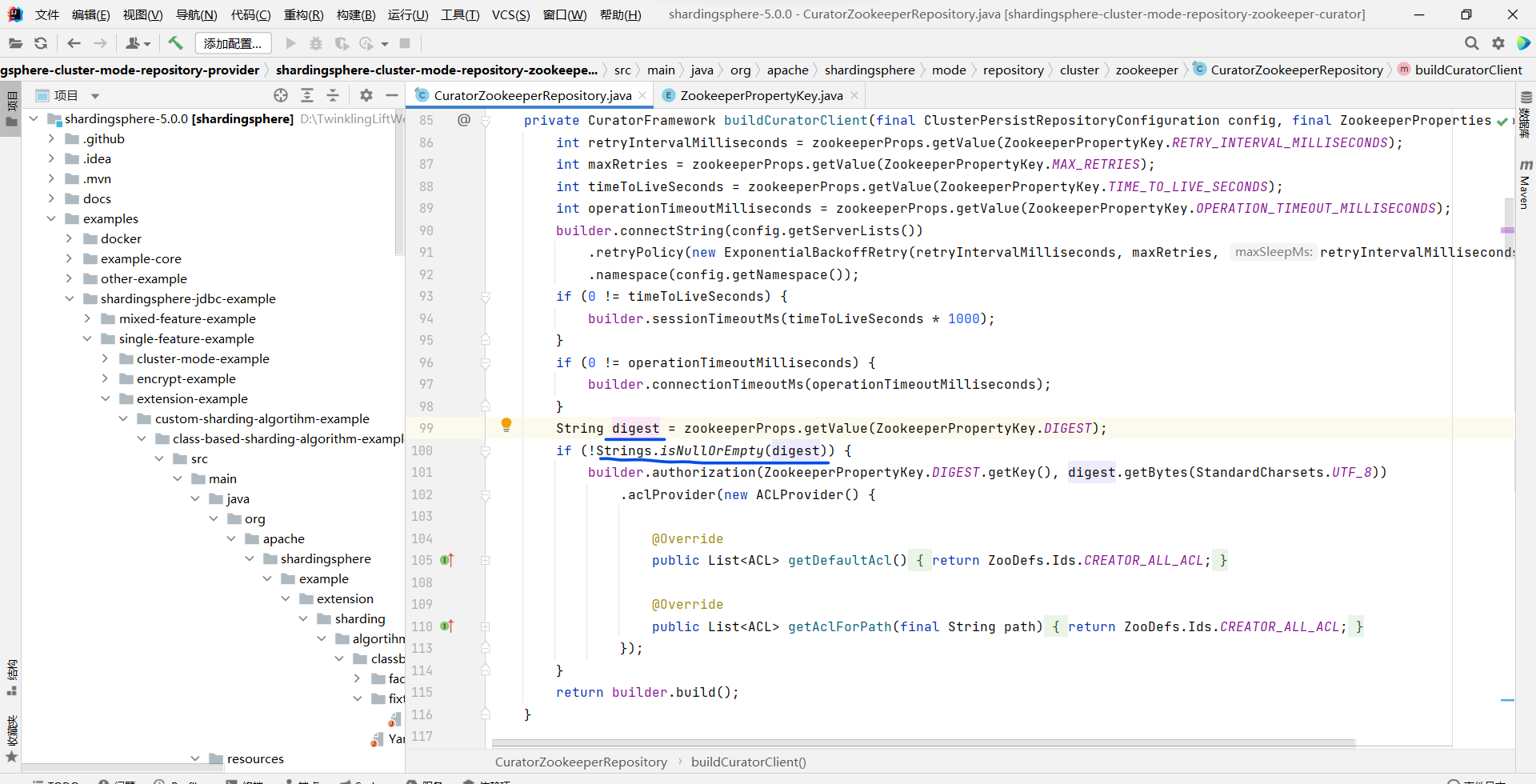
Task: Expand the docker folder
Action: [x=70, y=238]
